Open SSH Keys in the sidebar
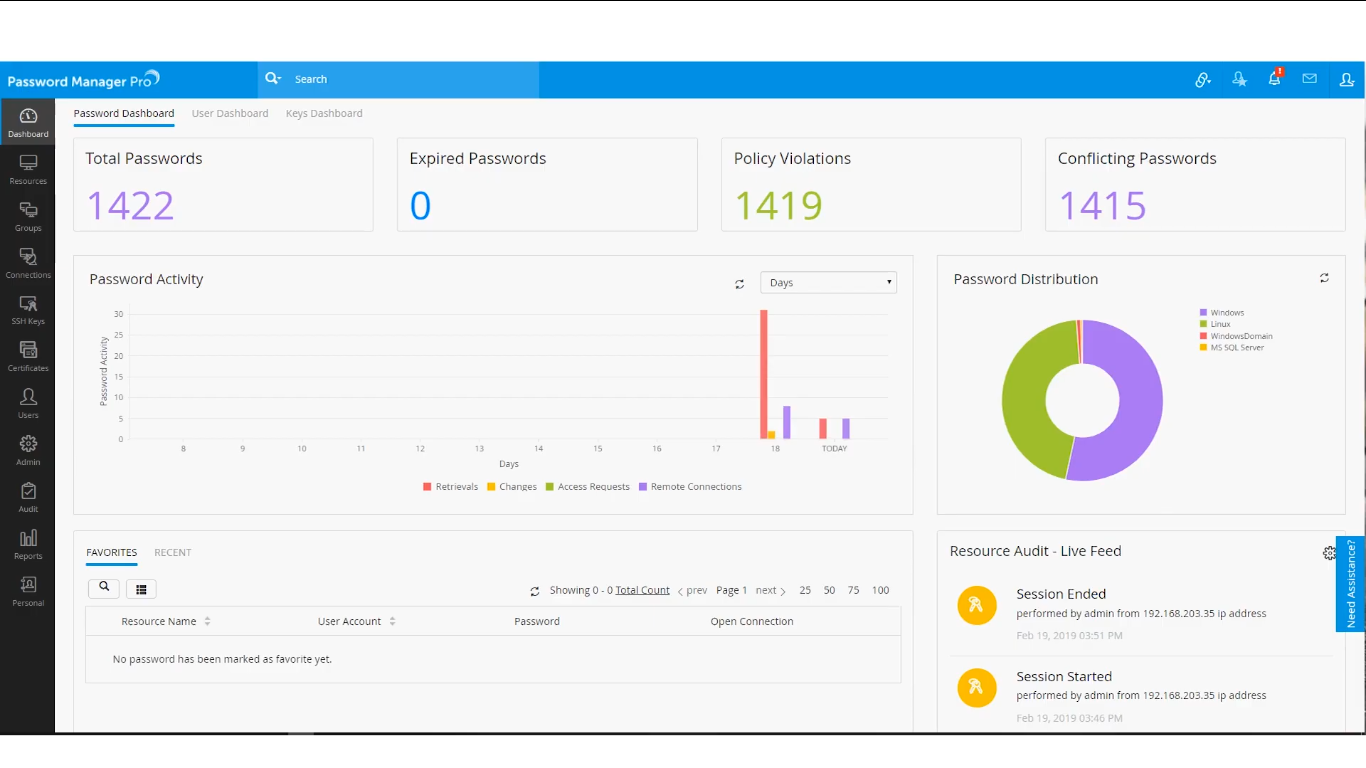This screenshot has height=768, width=1366. point(28,310)
